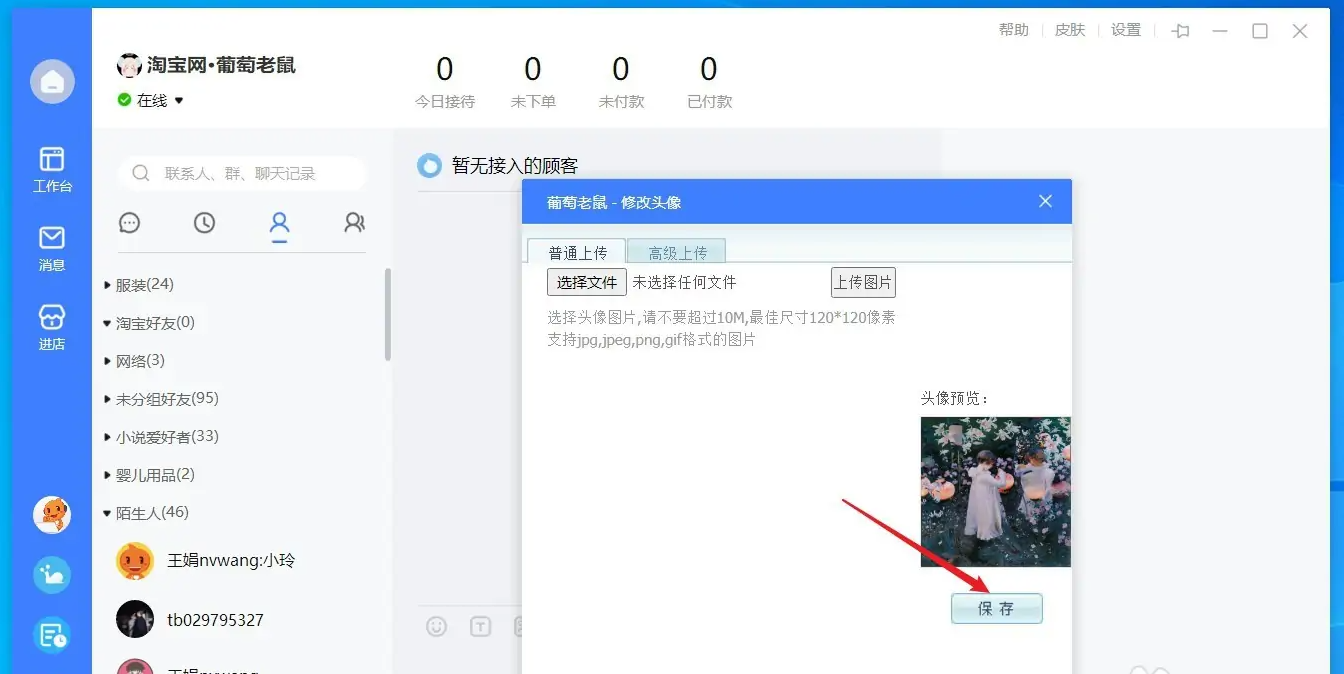Switch to the 高级上传 tab

[x=676, y=252]
